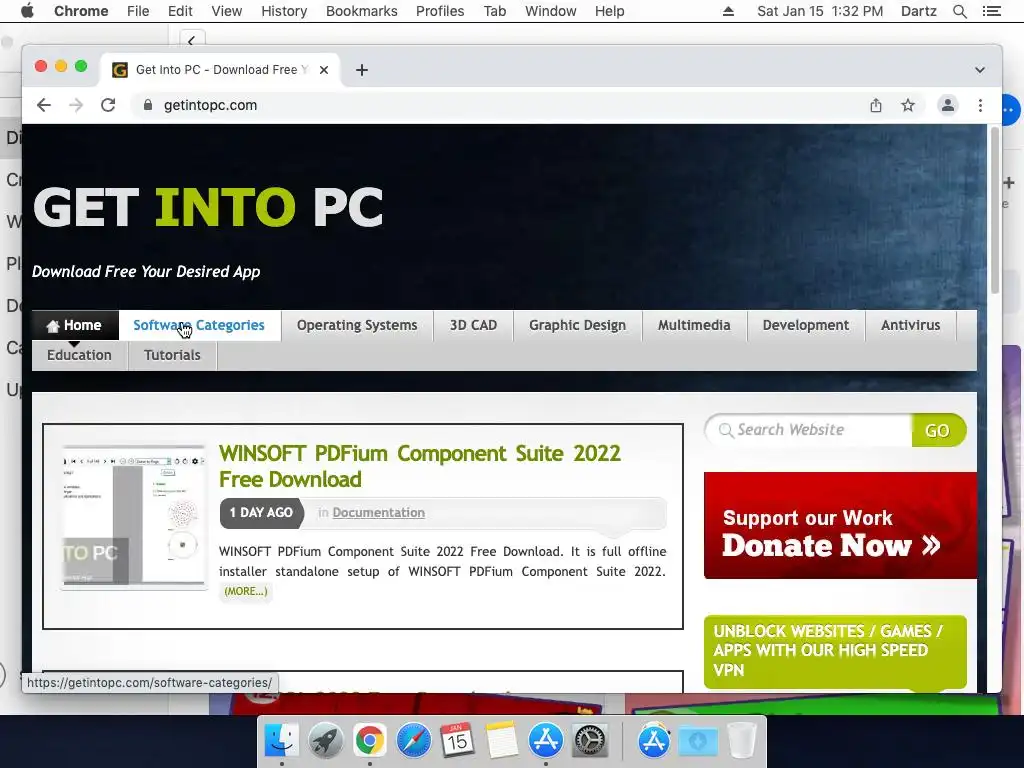Screen dimensions: 1024x768
Task: Open the Downloads folder in the Dock
Action: point(697,741)
